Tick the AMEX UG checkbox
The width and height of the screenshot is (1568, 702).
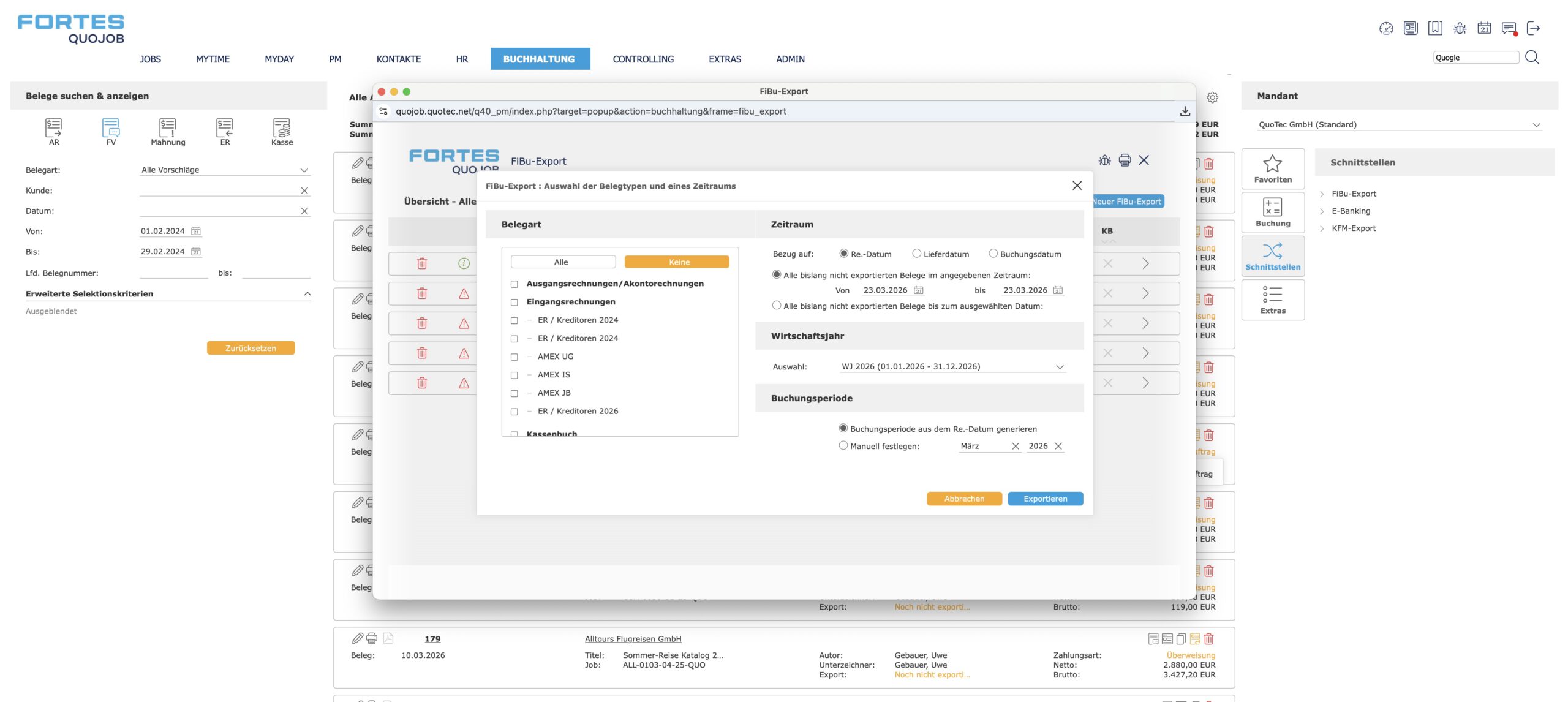click(514, 357)
